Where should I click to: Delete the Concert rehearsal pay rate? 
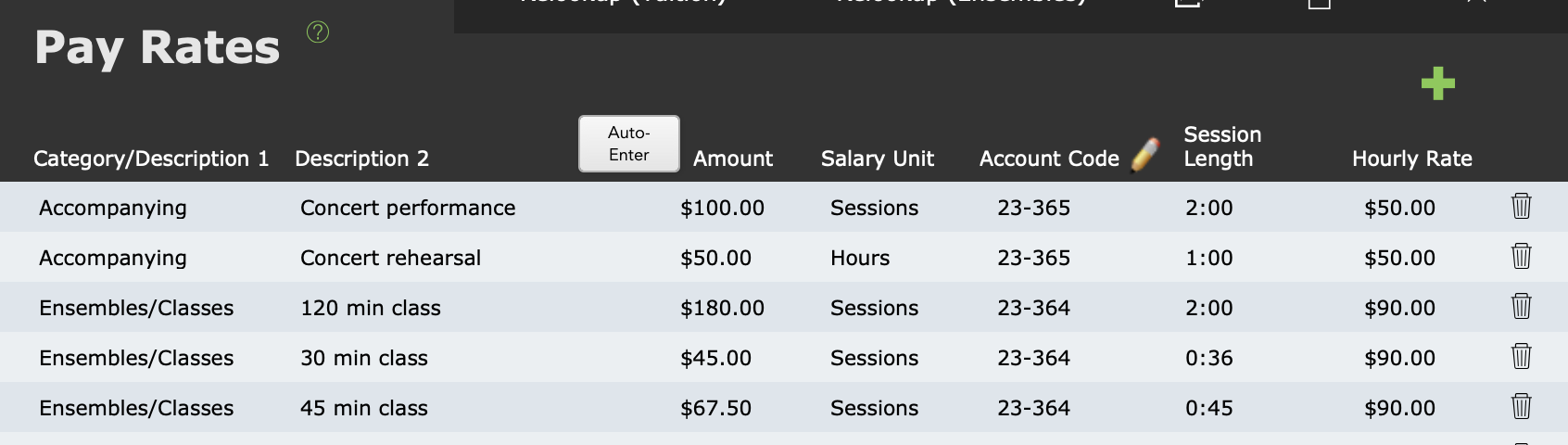pyautogui.click(x=1521, y=256)
